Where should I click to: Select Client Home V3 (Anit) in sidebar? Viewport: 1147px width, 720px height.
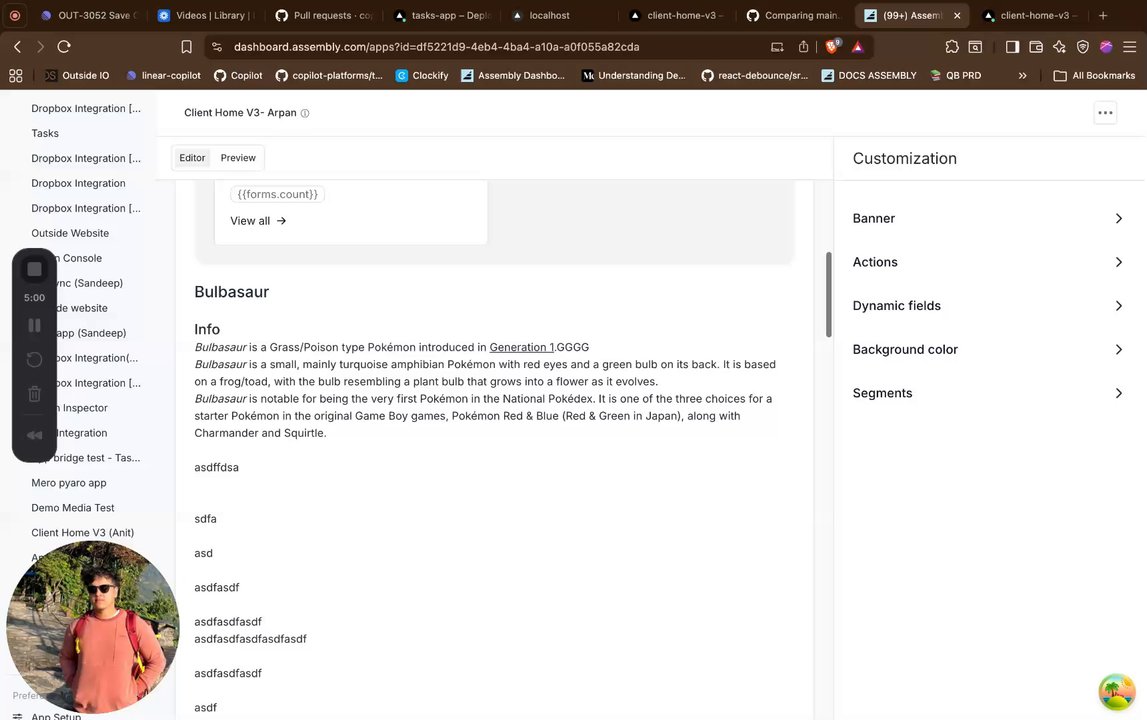[82, 533]
